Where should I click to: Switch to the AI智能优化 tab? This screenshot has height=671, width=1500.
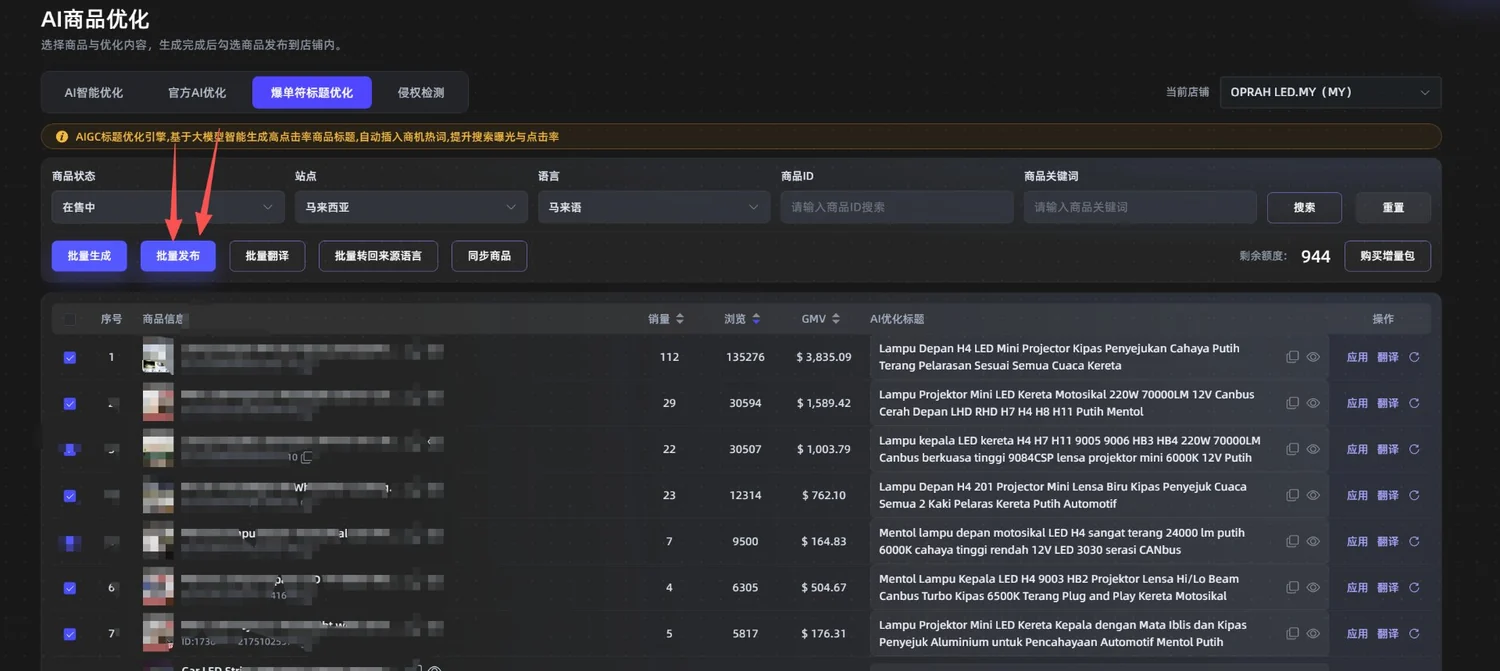[94, 92]
